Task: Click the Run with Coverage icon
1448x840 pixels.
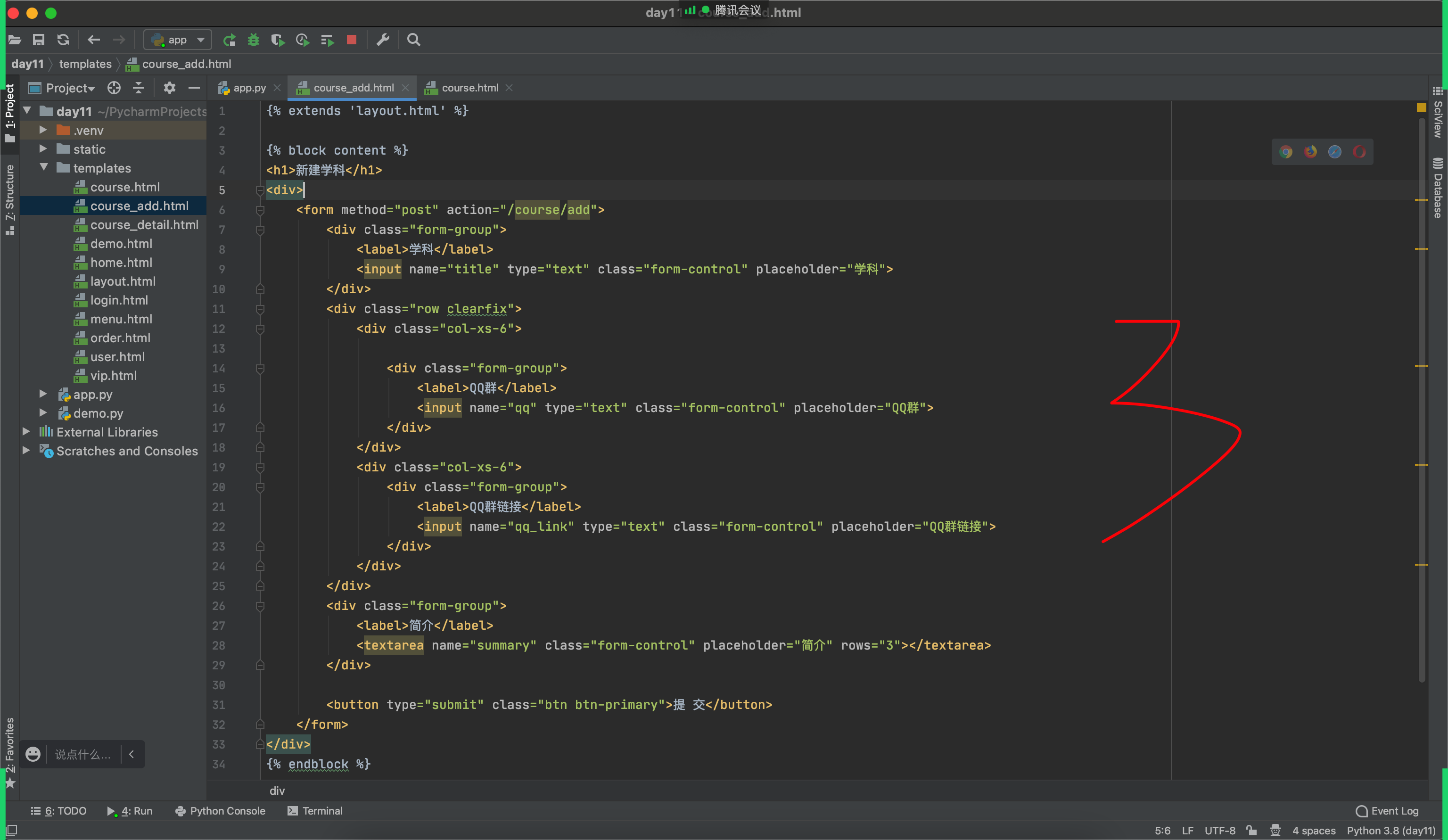Action: (278, 40)
